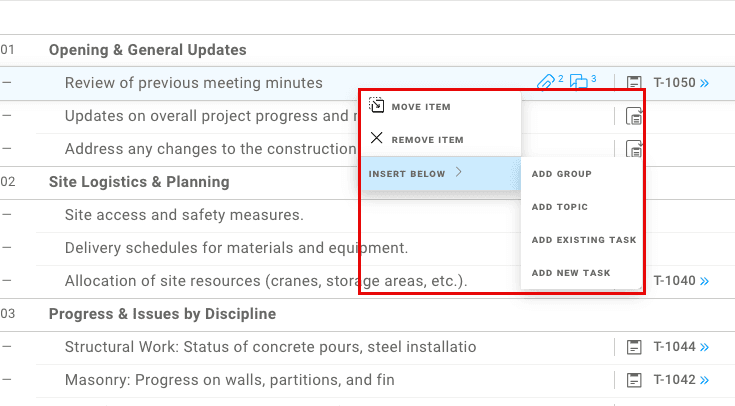
Task: Choose Move Item from the context menu
Action: click(420, 106)
